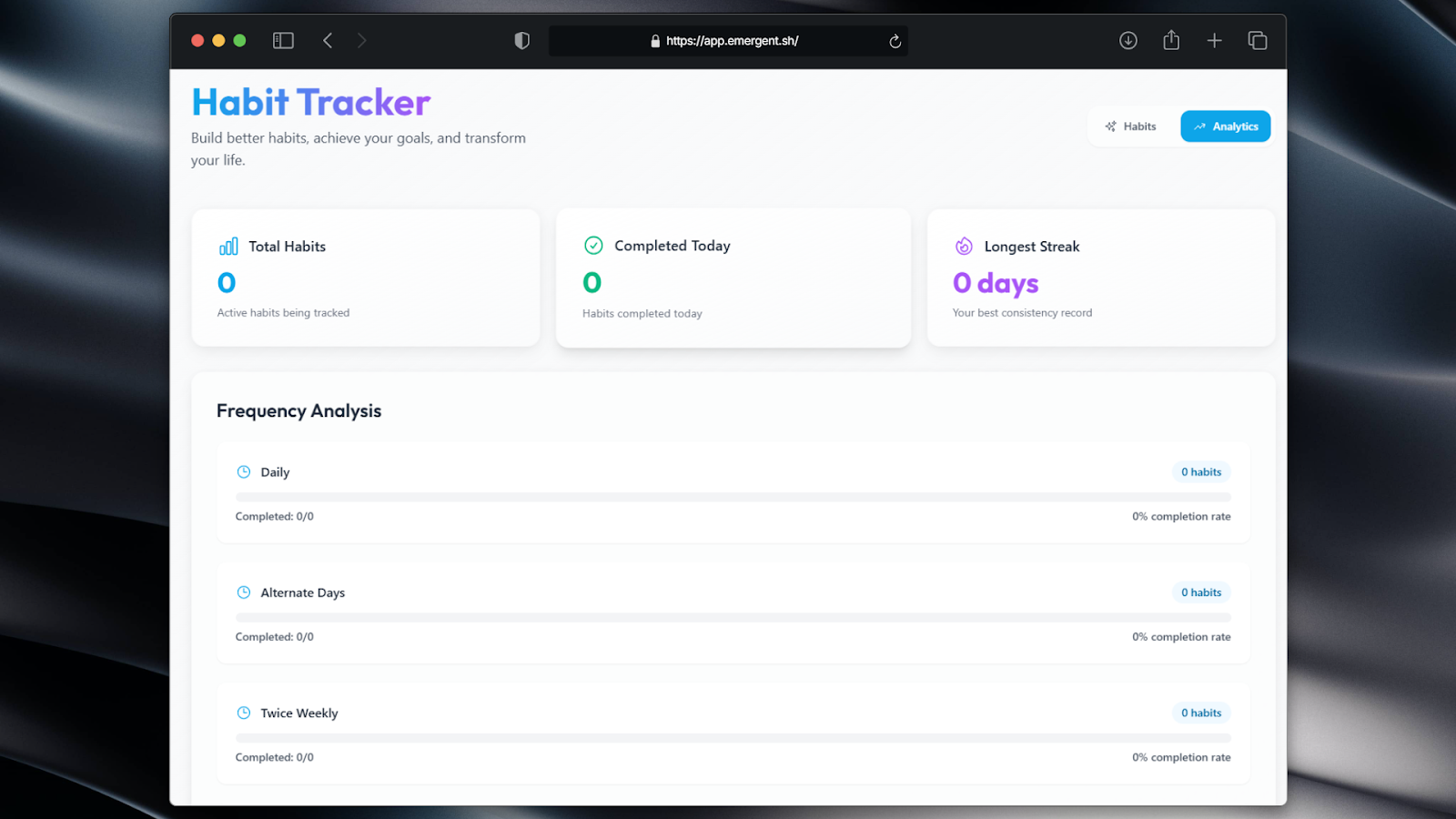Go forward with the browser forward arrow

(361, 40)
